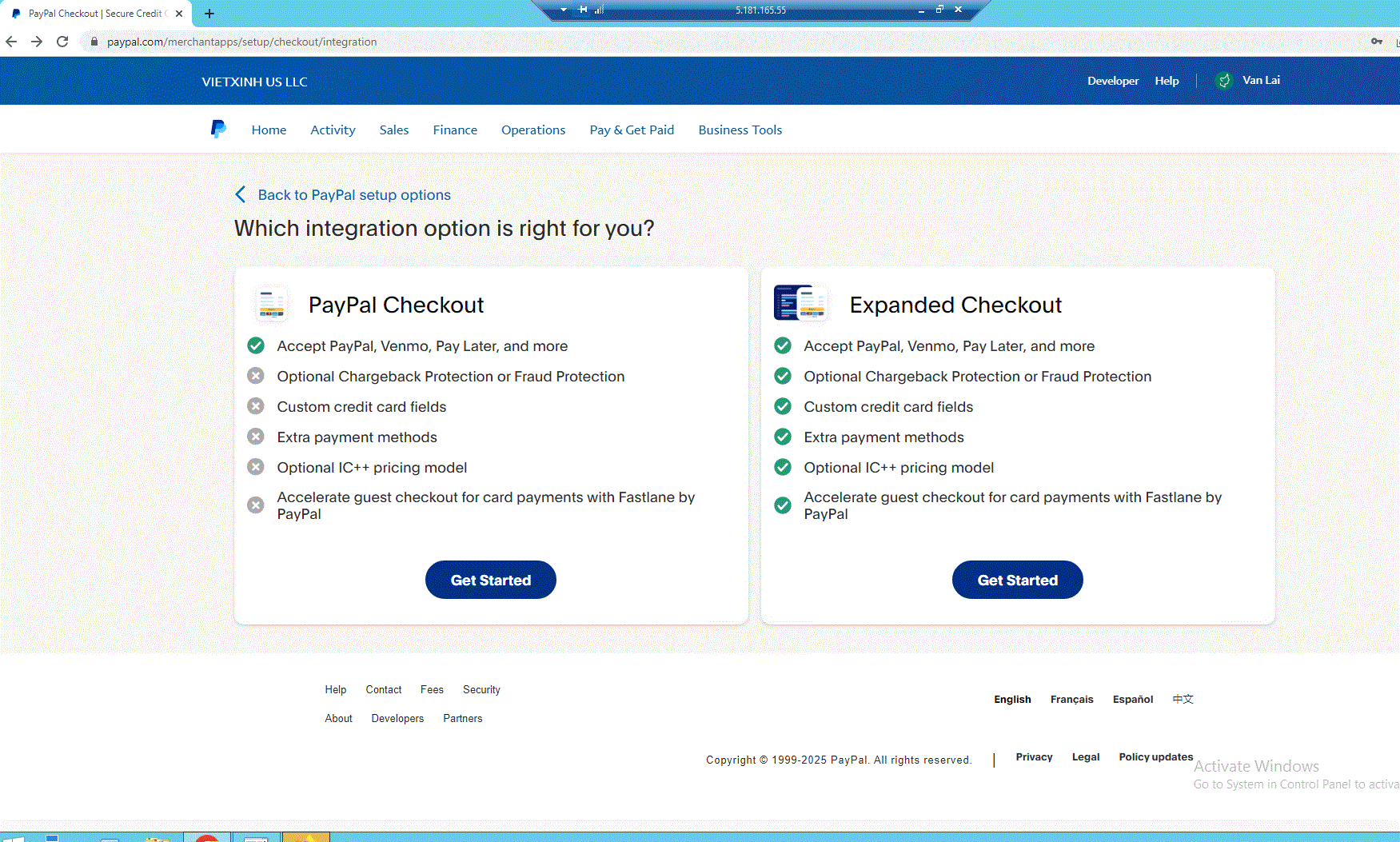Go back to PayPal setup options
This screenshot has width=1400, height=842.
(354, 195)
